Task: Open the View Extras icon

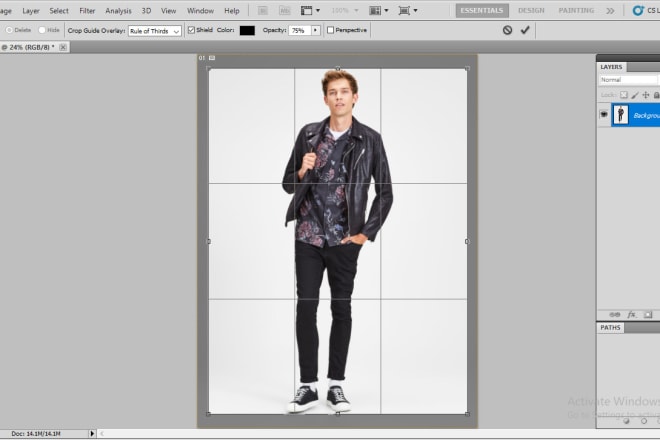Action: pyautogui.click(x=306, y=11)
